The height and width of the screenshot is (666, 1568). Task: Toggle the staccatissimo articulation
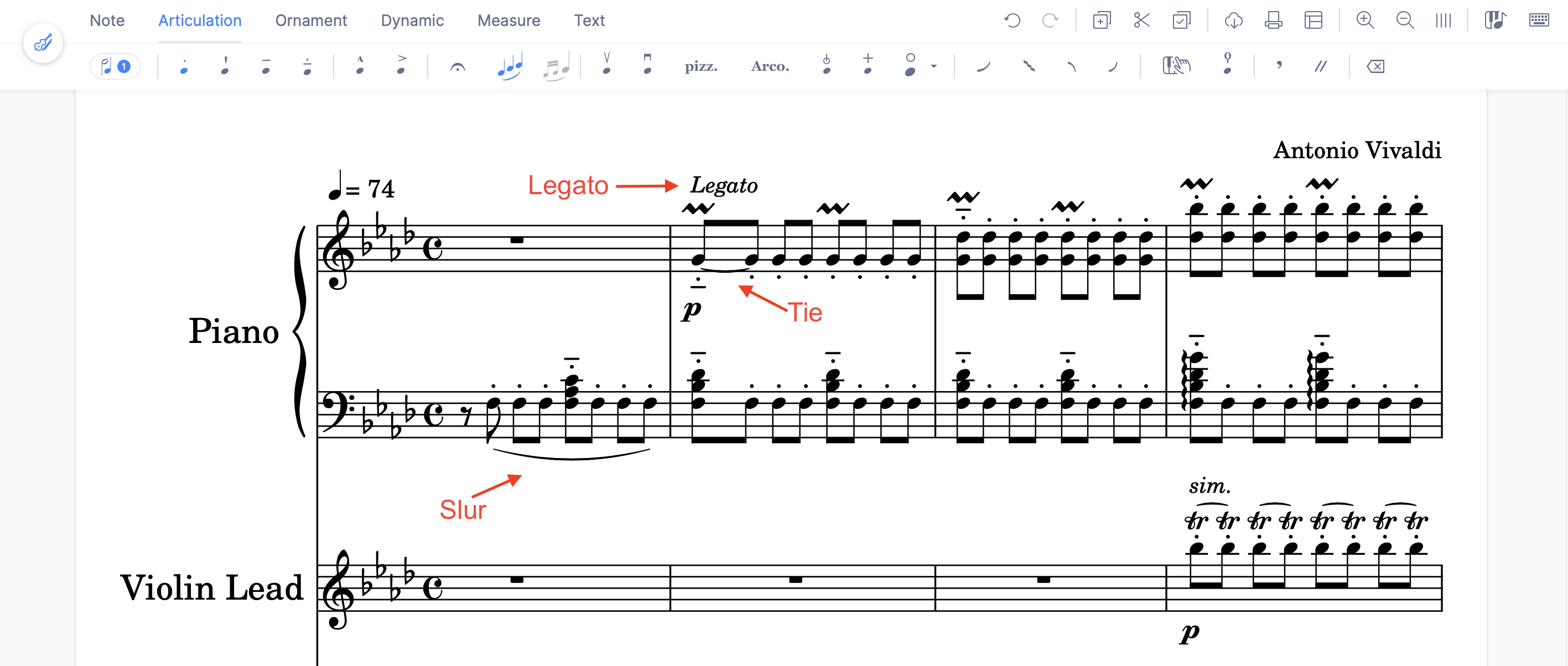[x=225, y=67]
